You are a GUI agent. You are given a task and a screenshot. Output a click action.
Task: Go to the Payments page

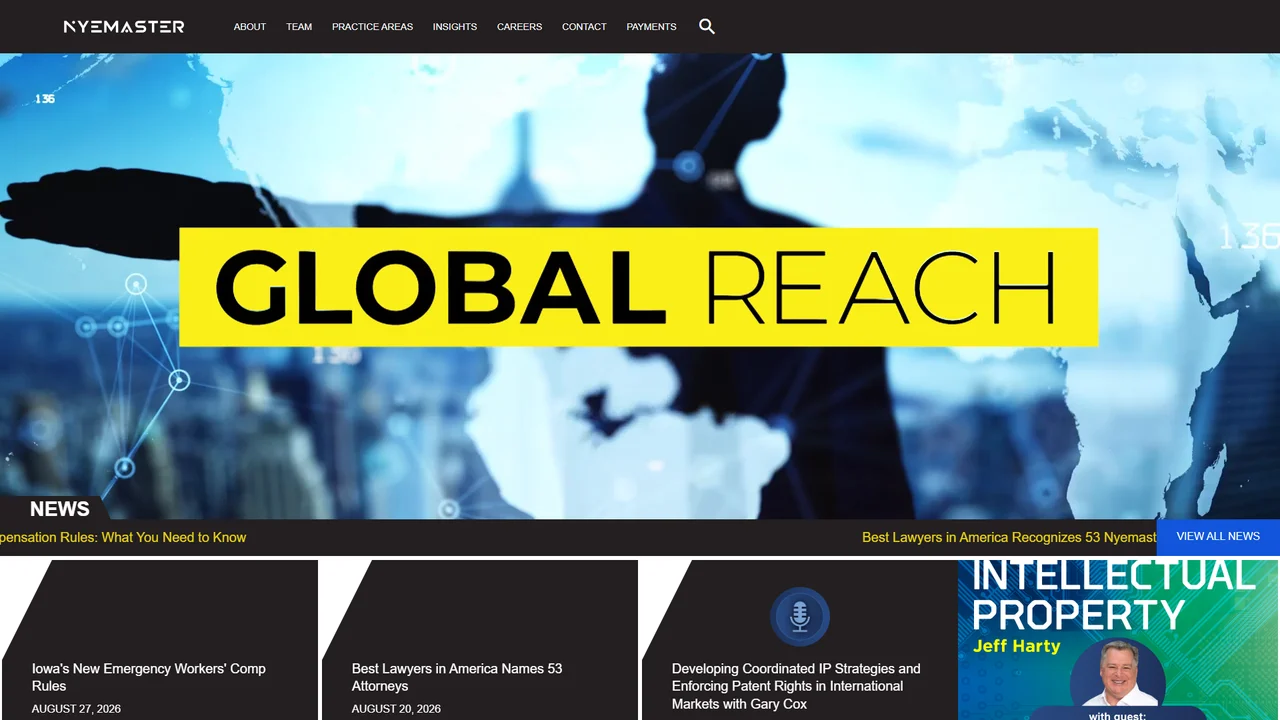click(652, 27)
